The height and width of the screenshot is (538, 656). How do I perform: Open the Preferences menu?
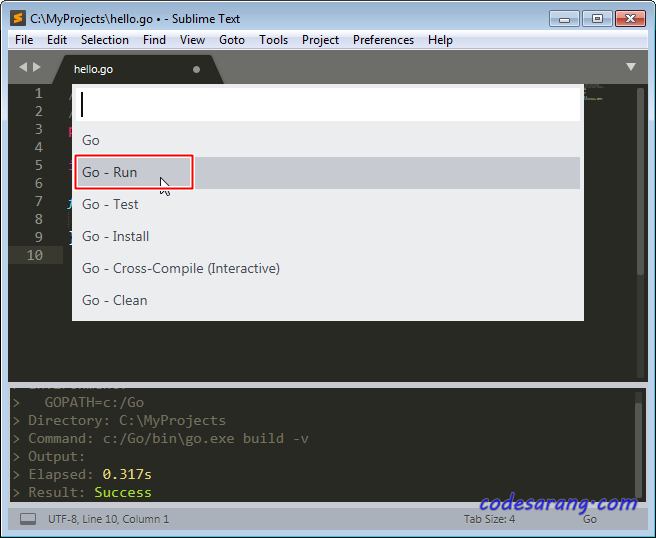click(383, 40)
